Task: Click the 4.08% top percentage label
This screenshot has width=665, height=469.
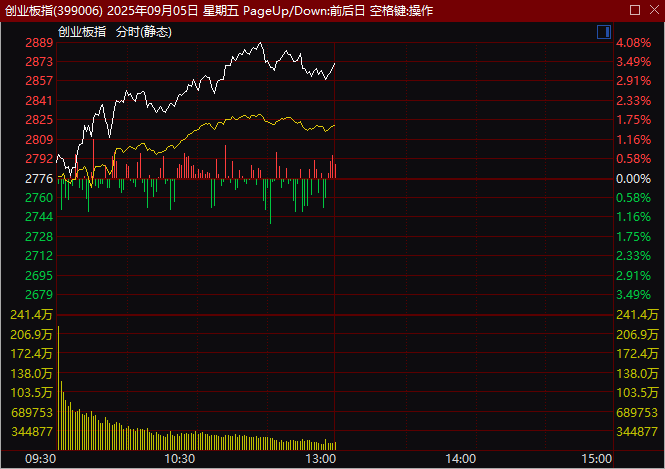Action: click(634, 43)
